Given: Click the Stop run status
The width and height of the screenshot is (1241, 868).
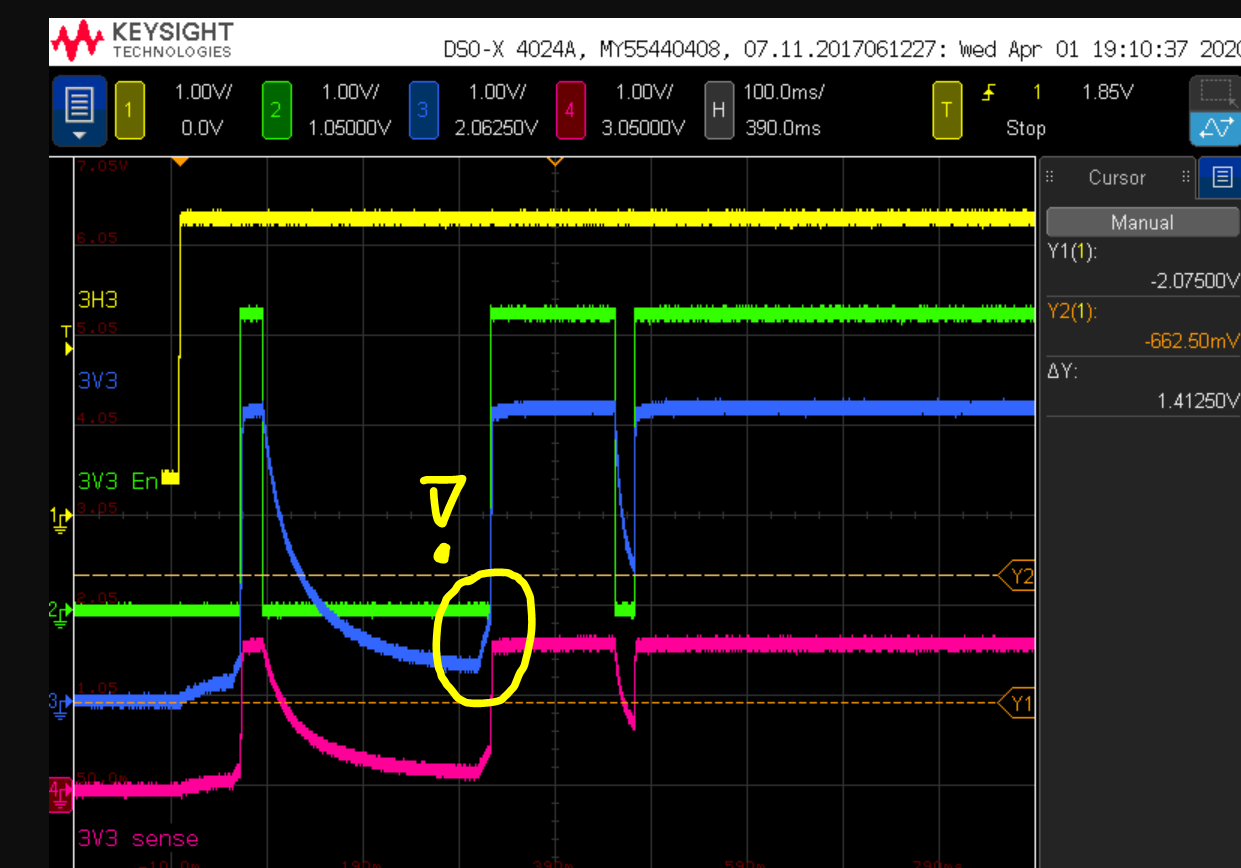Looking at the screenshot, I should coord(1026,128).
